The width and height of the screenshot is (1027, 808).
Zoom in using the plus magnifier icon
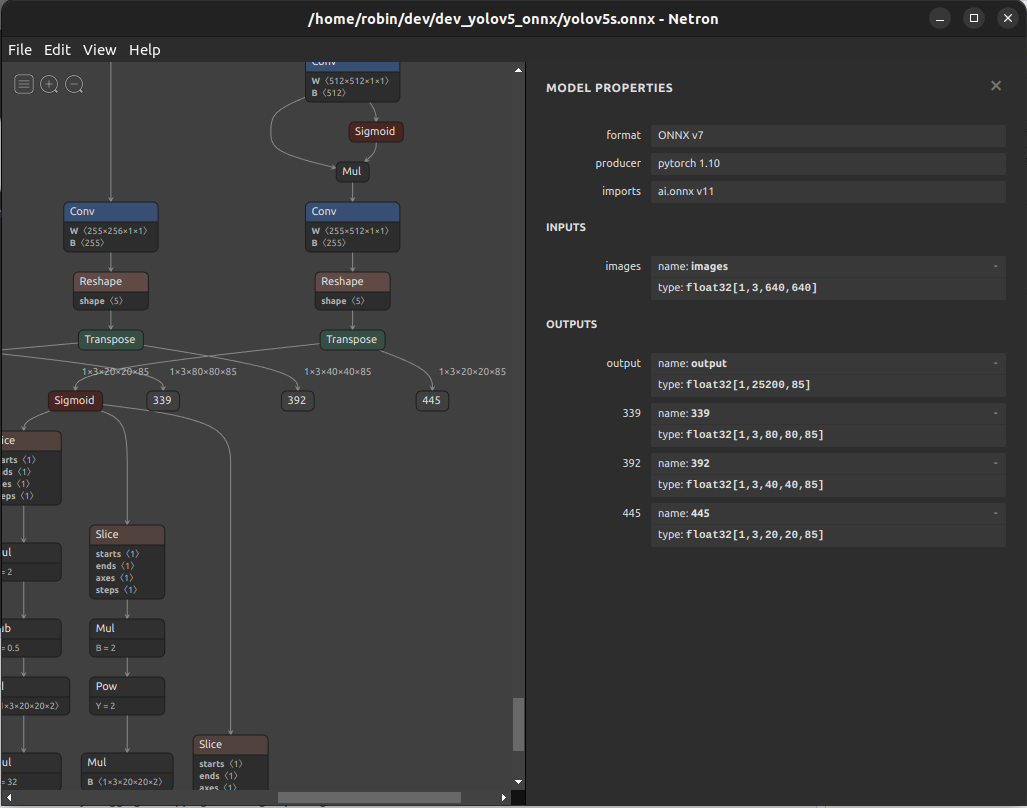[49, 84]
